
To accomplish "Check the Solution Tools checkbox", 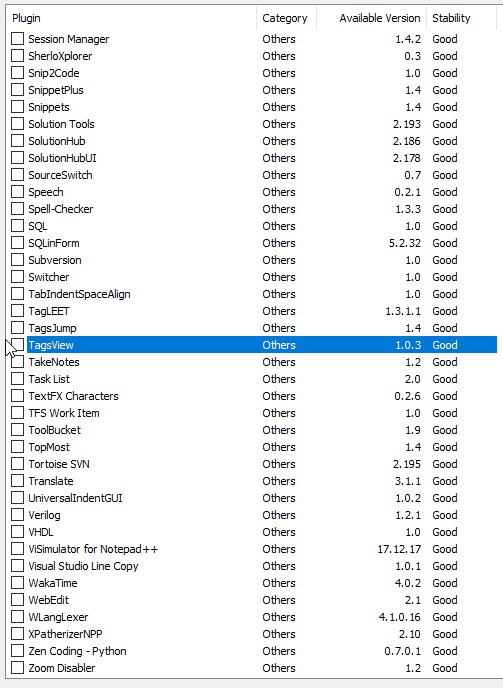I will click(x=18, y=124).
